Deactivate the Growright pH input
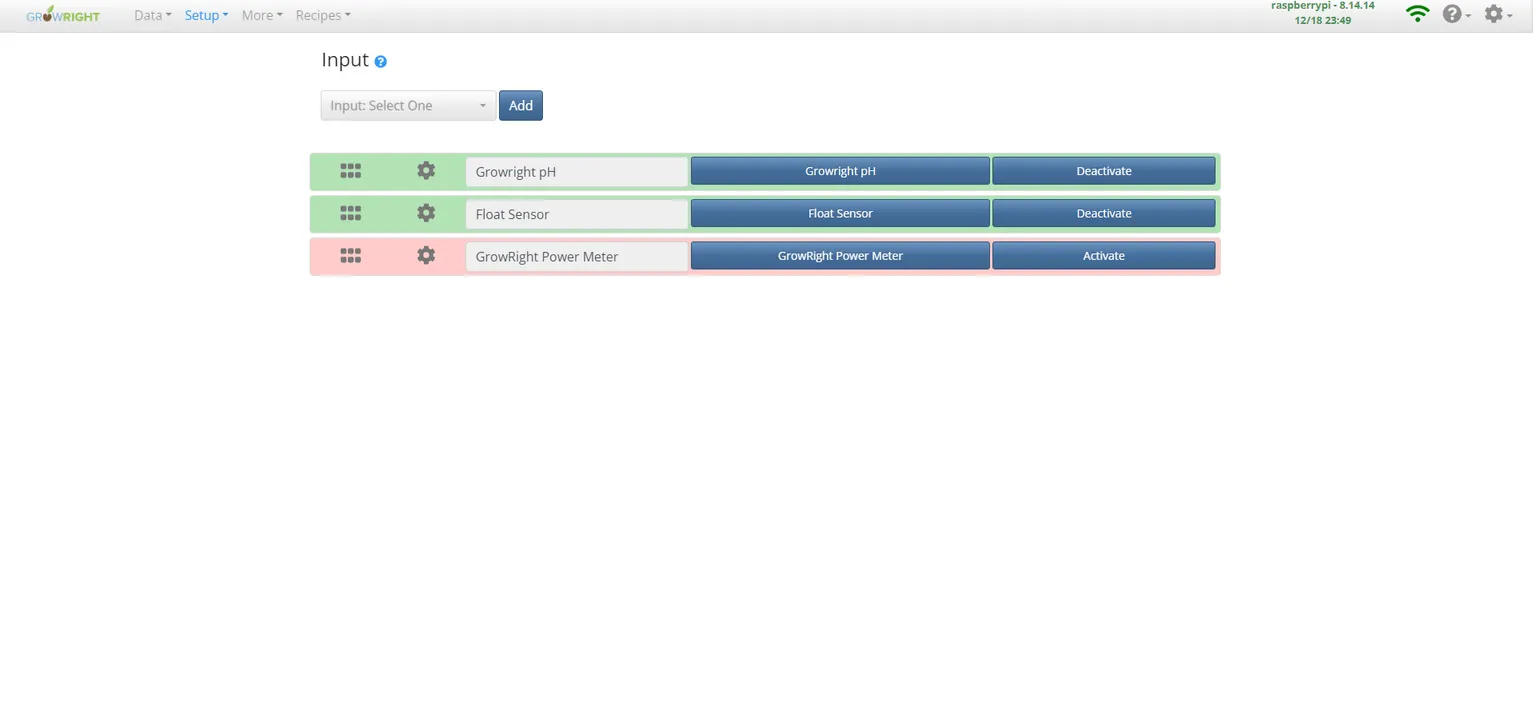Viewport: 1533px width, 718px height. [x=1103, y=171]
